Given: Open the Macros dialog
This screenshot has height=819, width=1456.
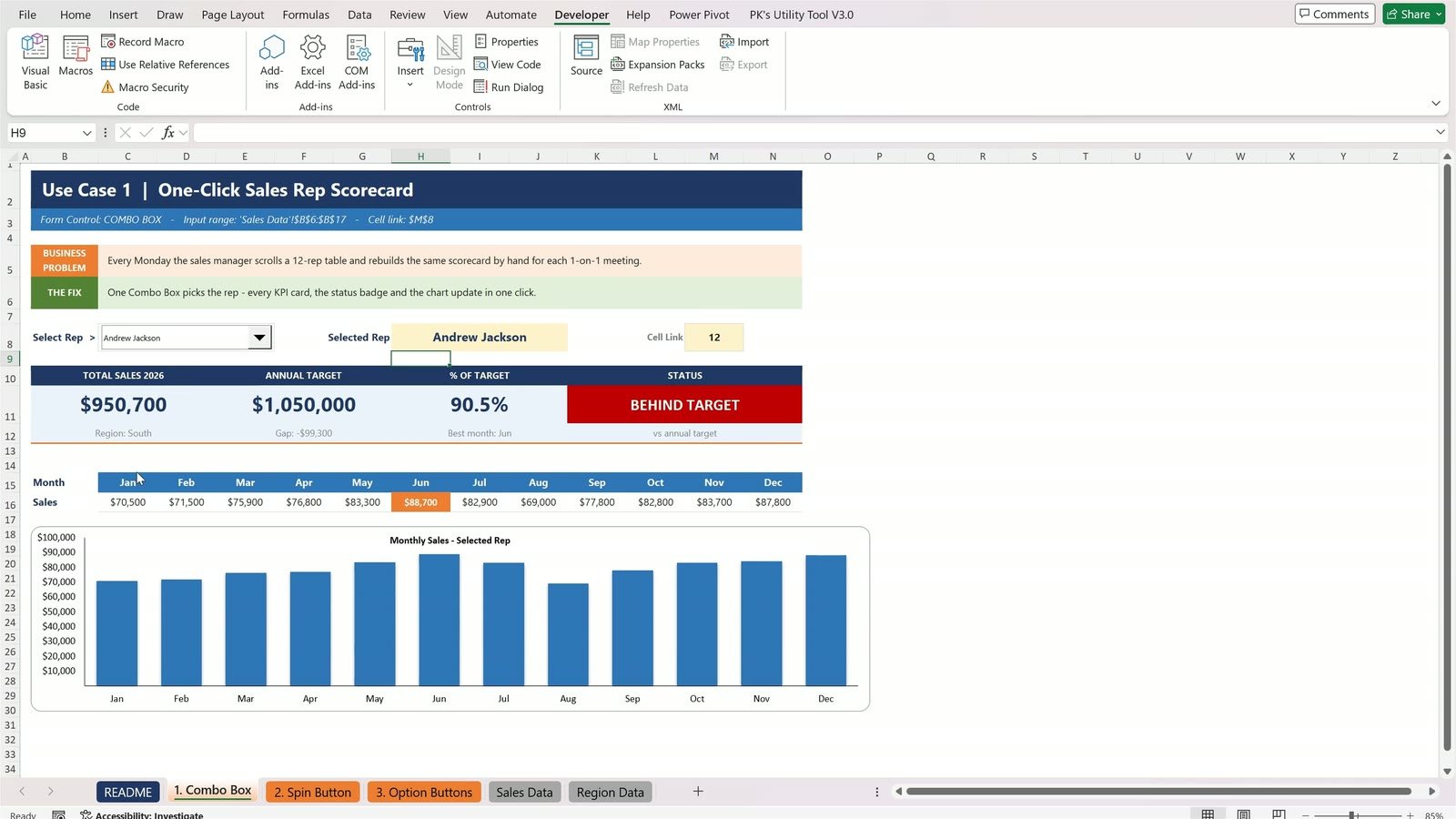Looking at the screenshot, I should [x=76, y=56].
